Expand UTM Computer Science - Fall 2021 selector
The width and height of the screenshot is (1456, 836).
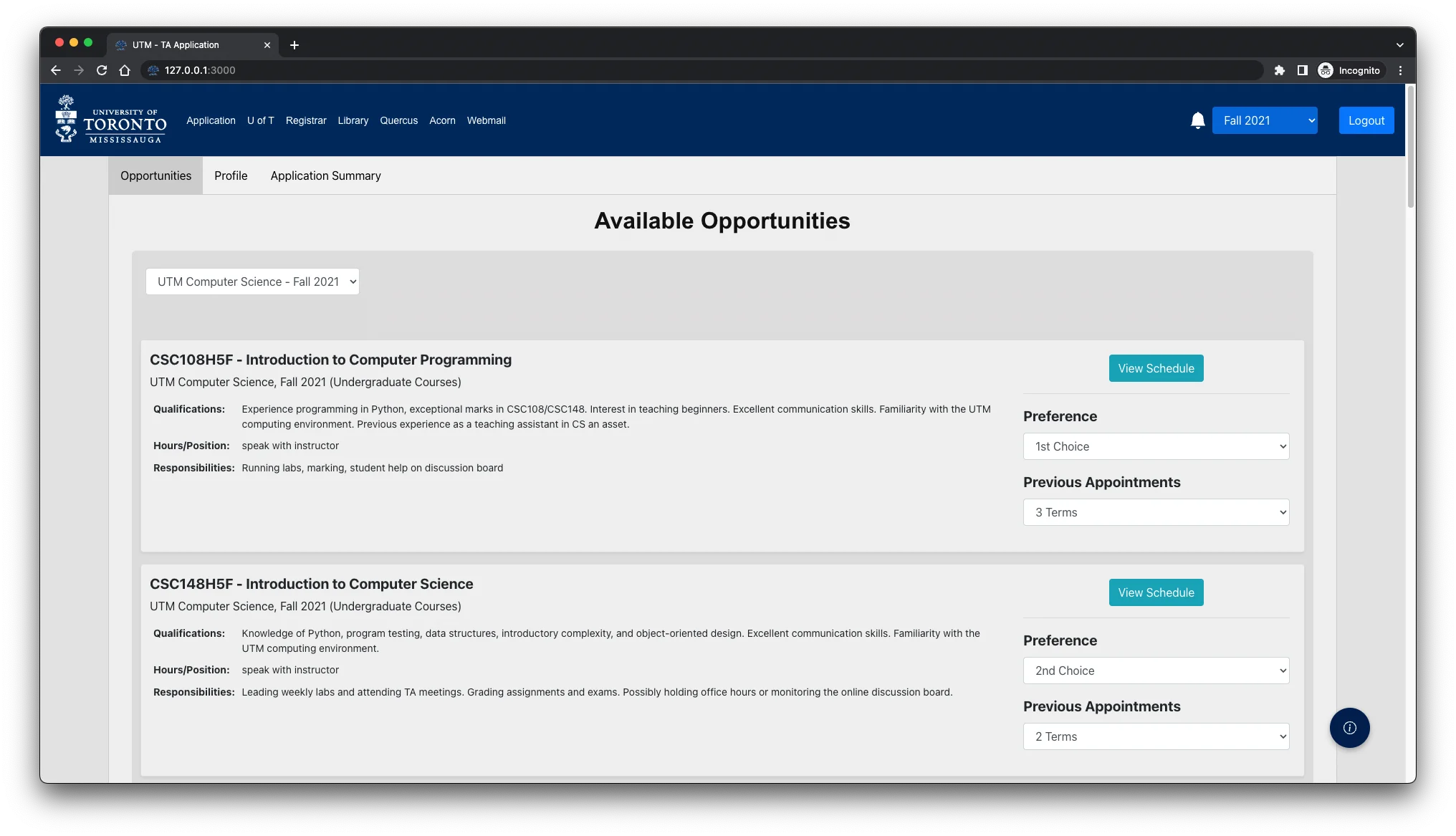pos(252,282)
